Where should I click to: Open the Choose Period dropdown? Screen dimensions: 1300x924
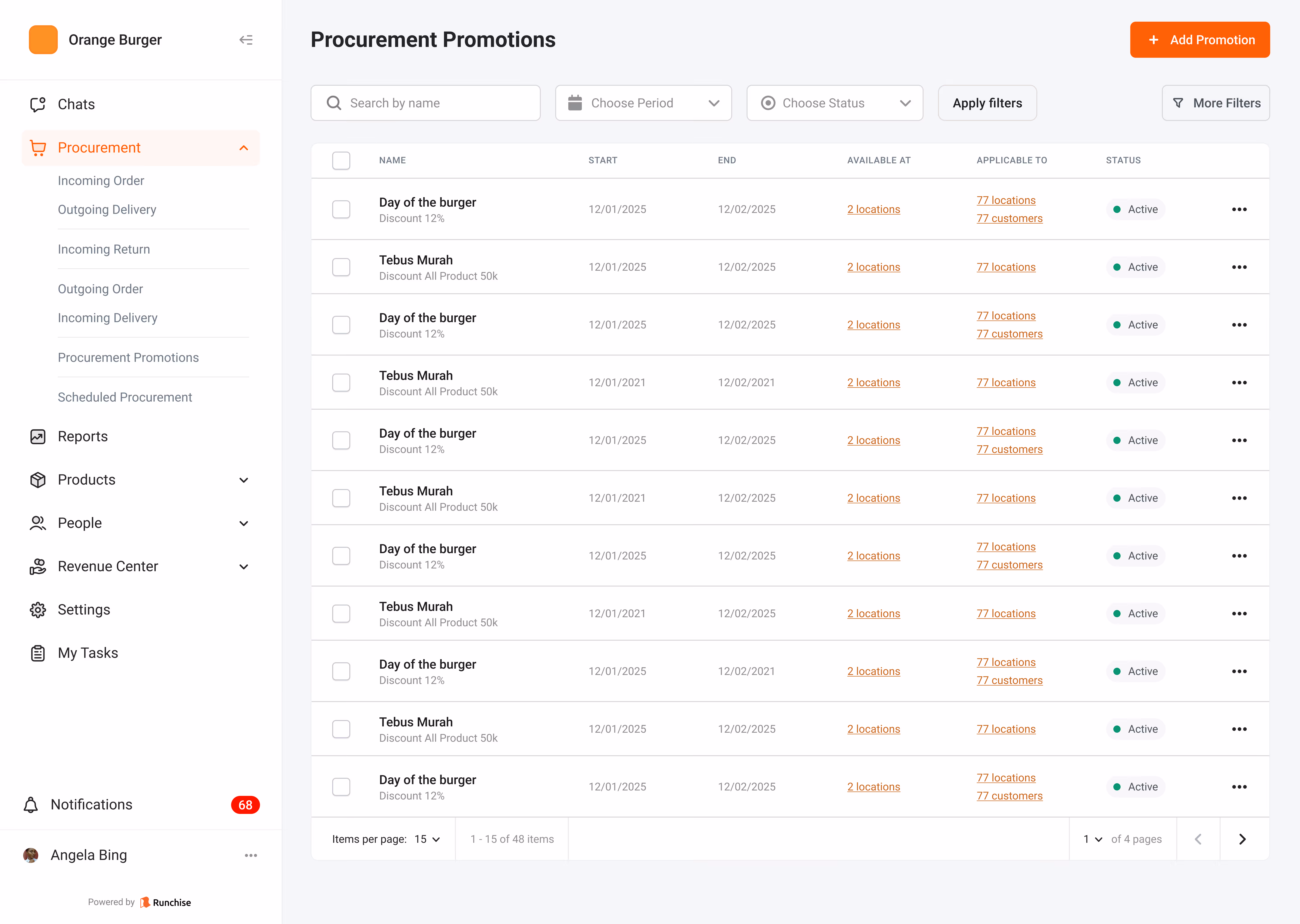tap(643, 103)
